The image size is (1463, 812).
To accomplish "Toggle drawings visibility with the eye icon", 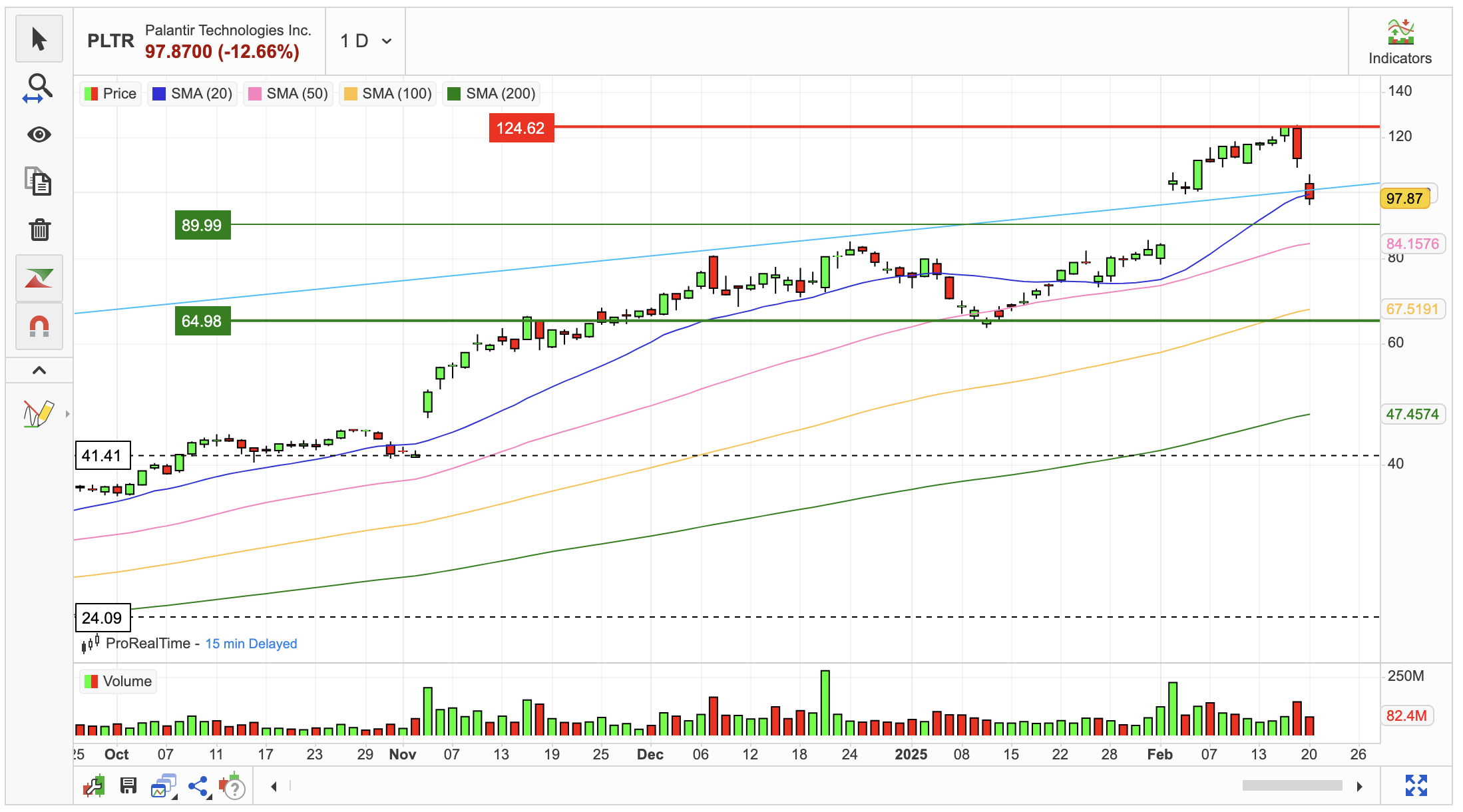I will [x=39, y=135].
